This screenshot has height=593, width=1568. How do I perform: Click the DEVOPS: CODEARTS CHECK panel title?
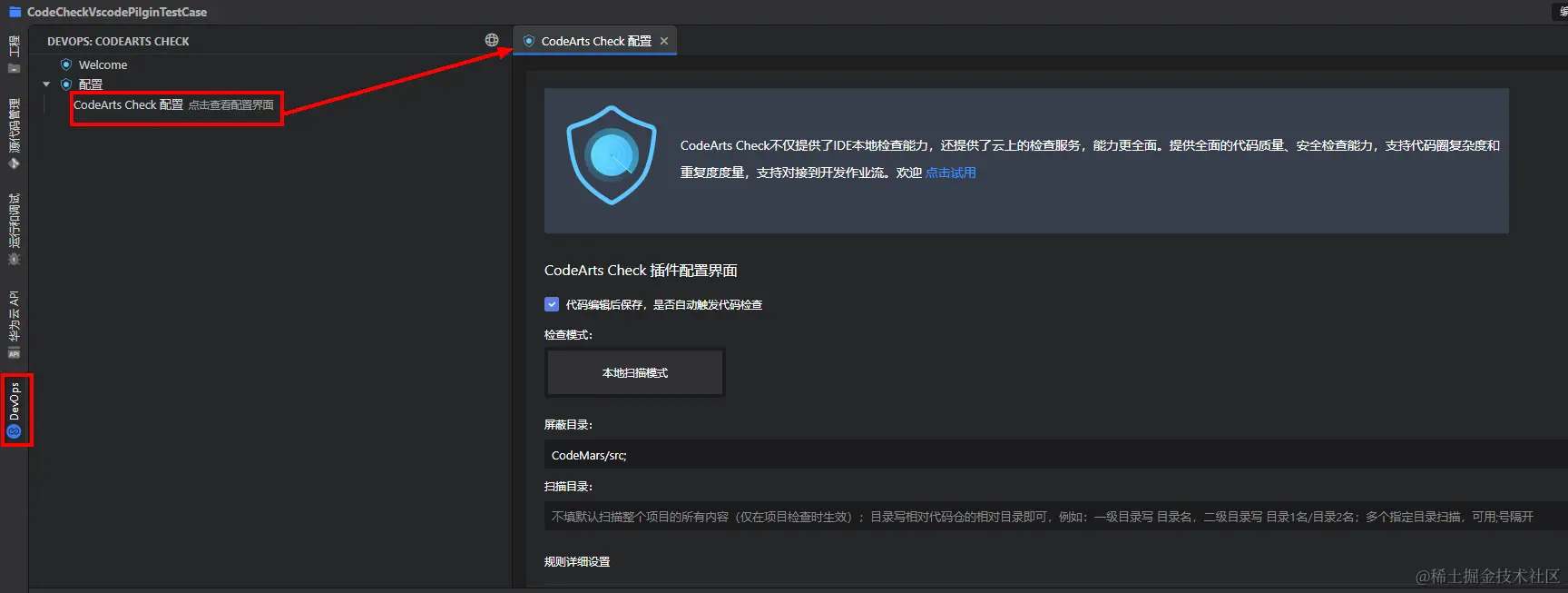118,42
